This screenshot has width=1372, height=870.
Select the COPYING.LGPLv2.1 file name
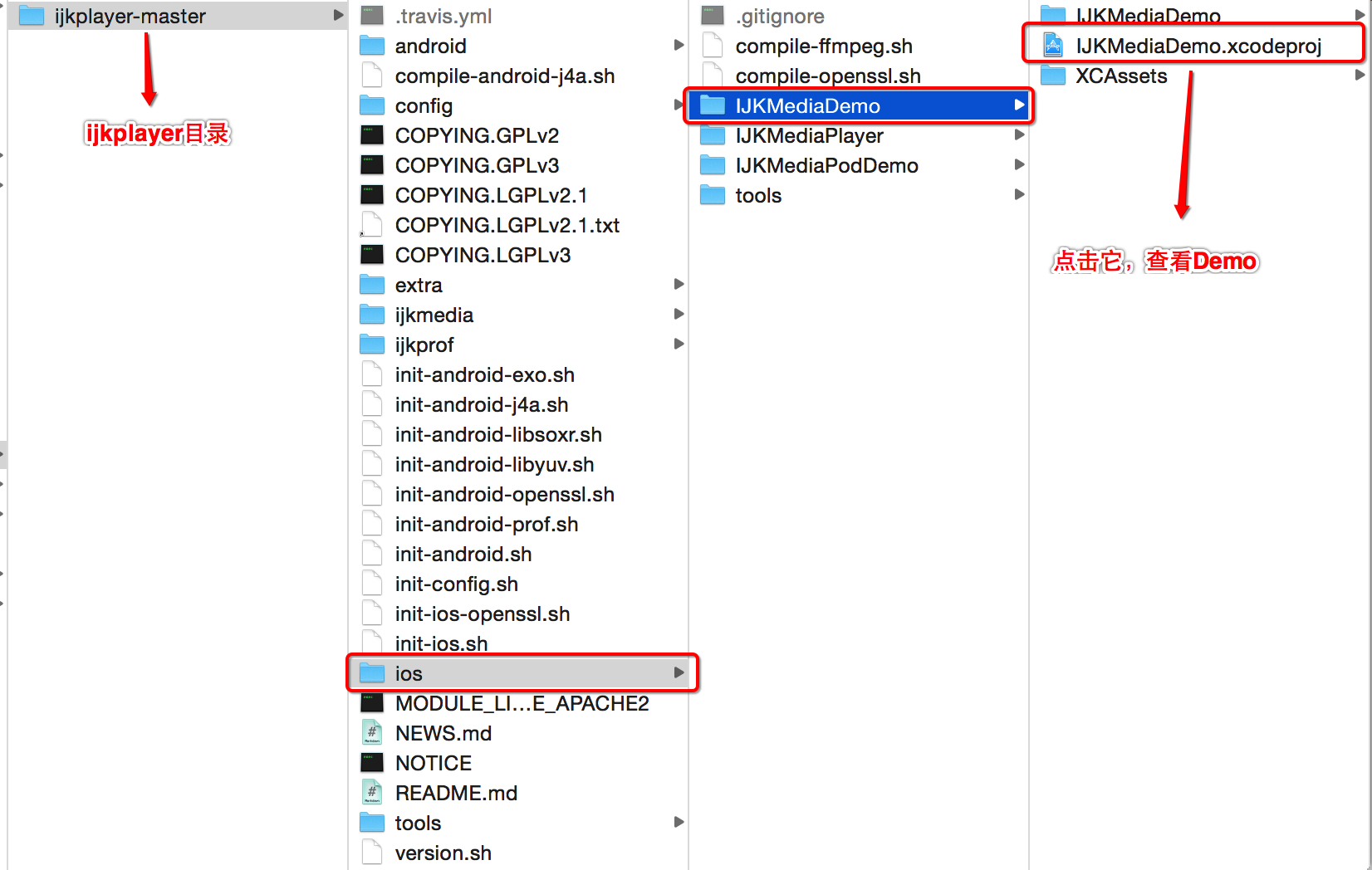coord(491,196)
